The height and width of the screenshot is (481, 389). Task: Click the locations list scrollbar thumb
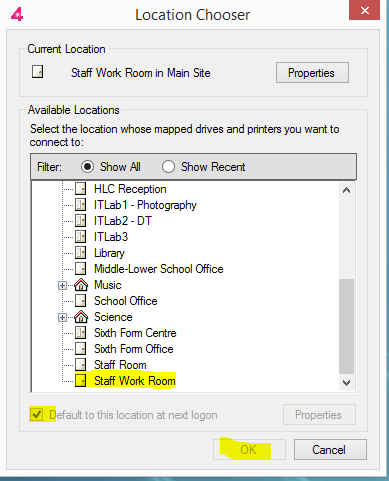point(347,326)
